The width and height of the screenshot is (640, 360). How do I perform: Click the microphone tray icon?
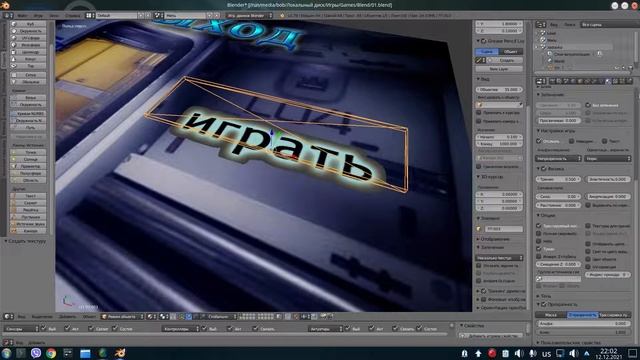[533, 353]
